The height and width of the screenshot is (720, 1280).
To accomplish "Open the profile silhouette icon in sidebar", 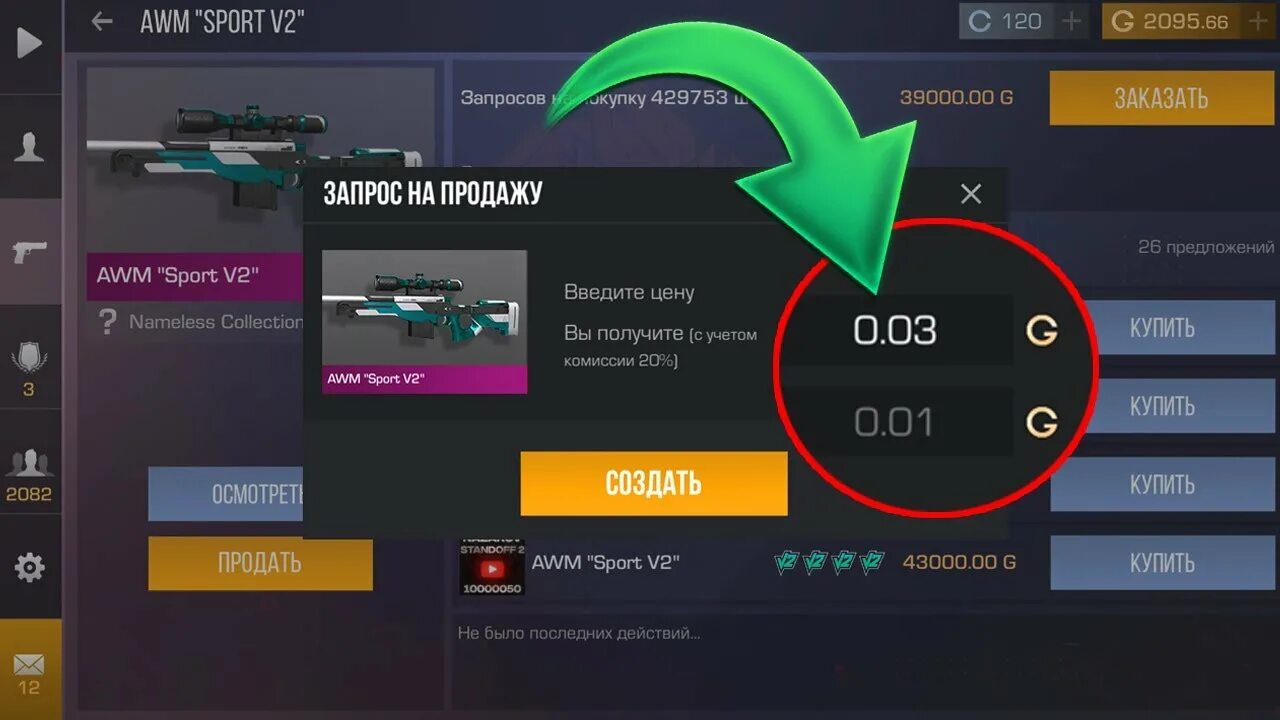I will pyautogui.click(x=29, y=147).
